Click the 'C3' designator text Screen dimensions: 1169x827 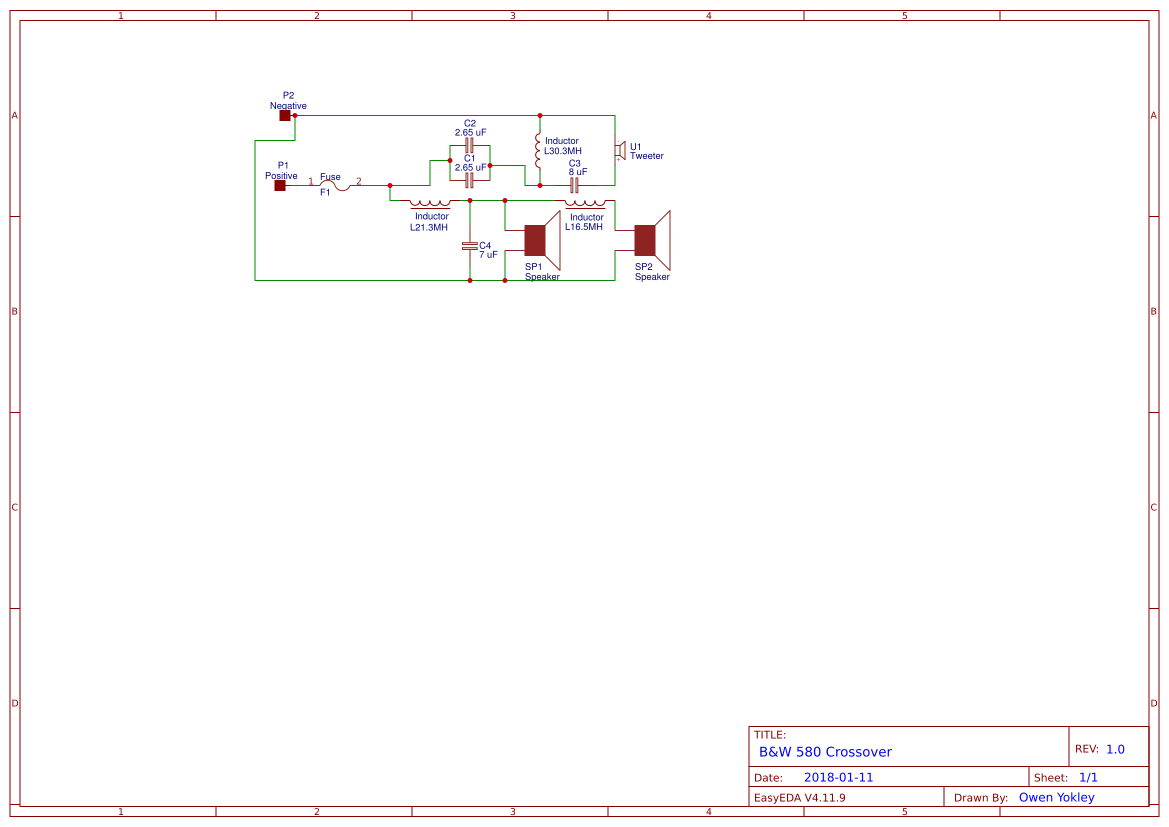575,163
